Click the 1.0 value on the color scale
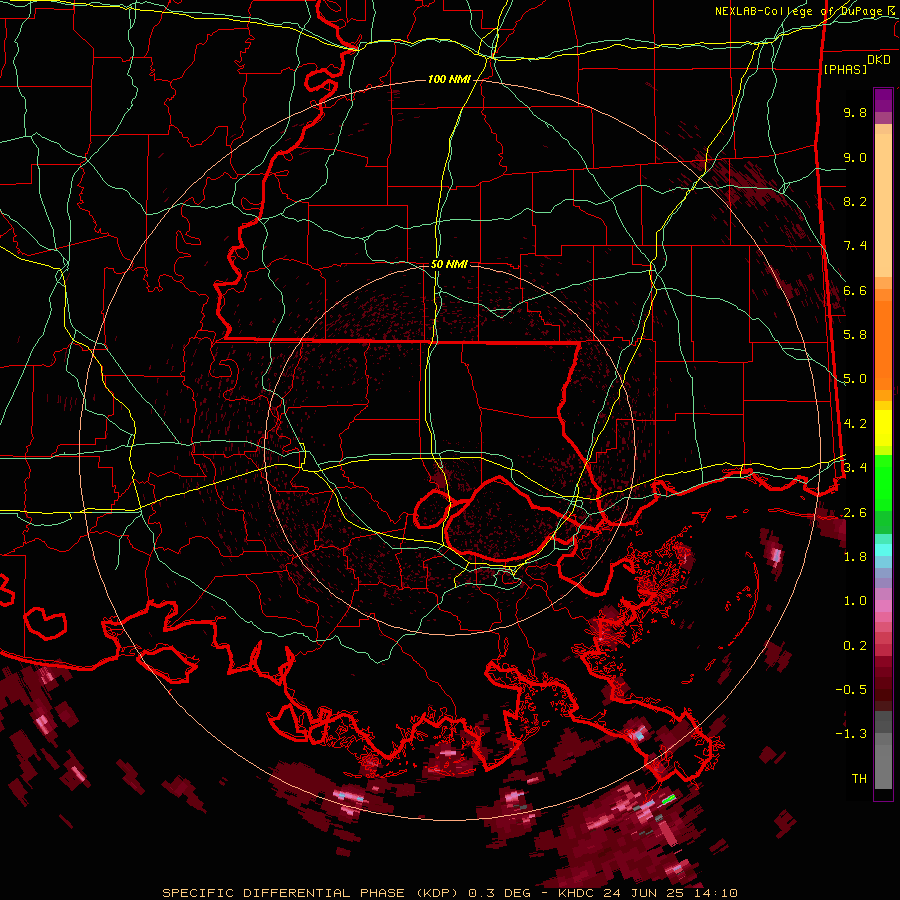Viewport: 900px width, 900px height. [x=855, y=600]
